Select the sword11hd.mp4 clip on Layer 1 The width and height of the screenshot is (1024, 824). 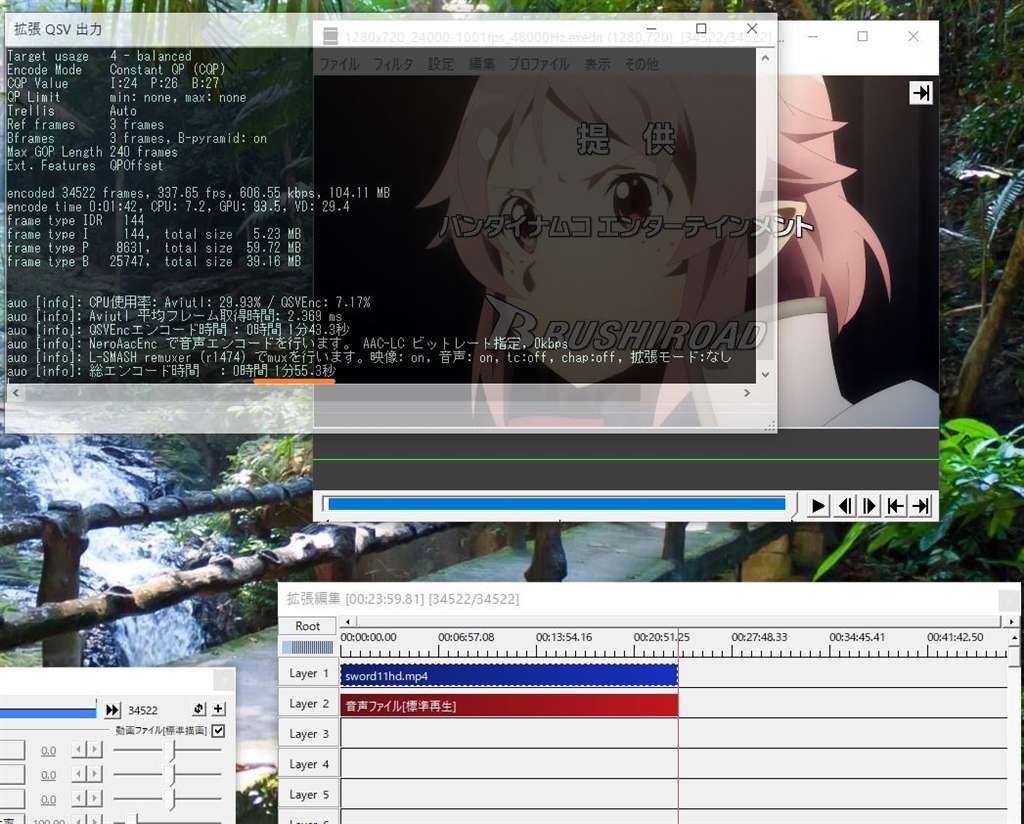coord(509,676)
